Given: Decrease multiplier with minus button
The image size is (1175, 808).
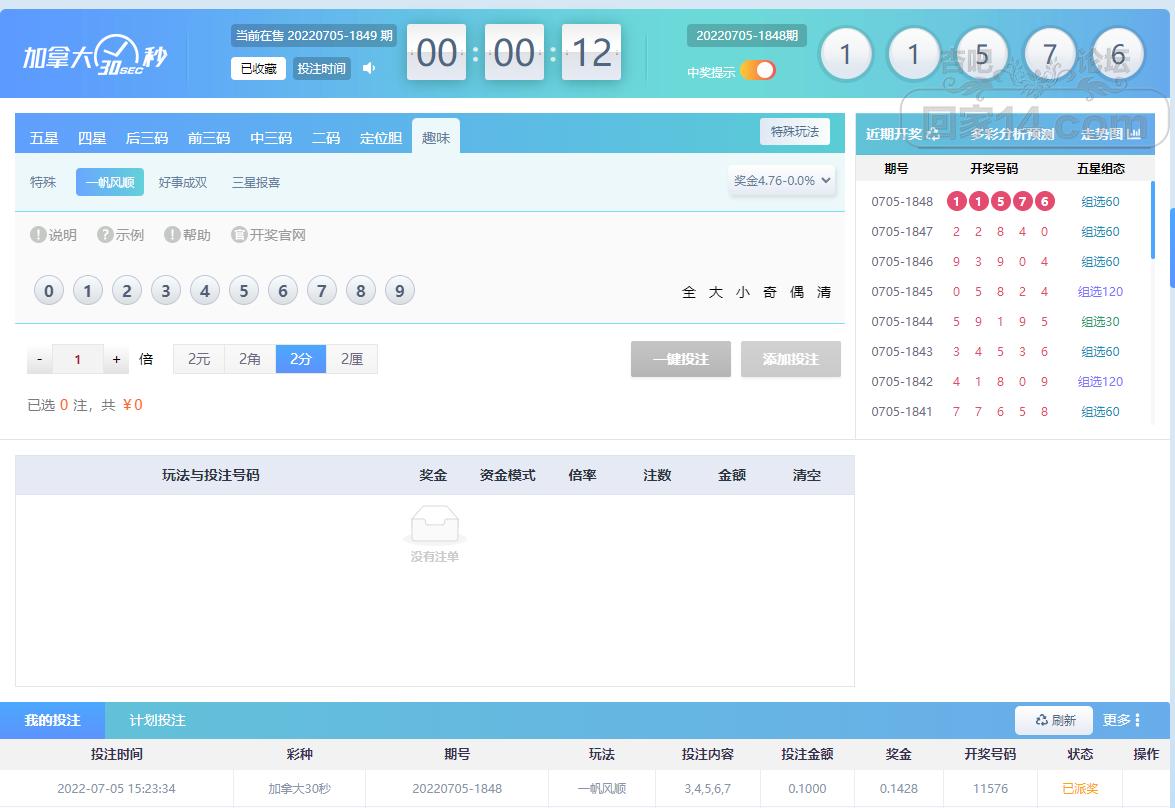Looking at the screenshot, I should [39, 359].
